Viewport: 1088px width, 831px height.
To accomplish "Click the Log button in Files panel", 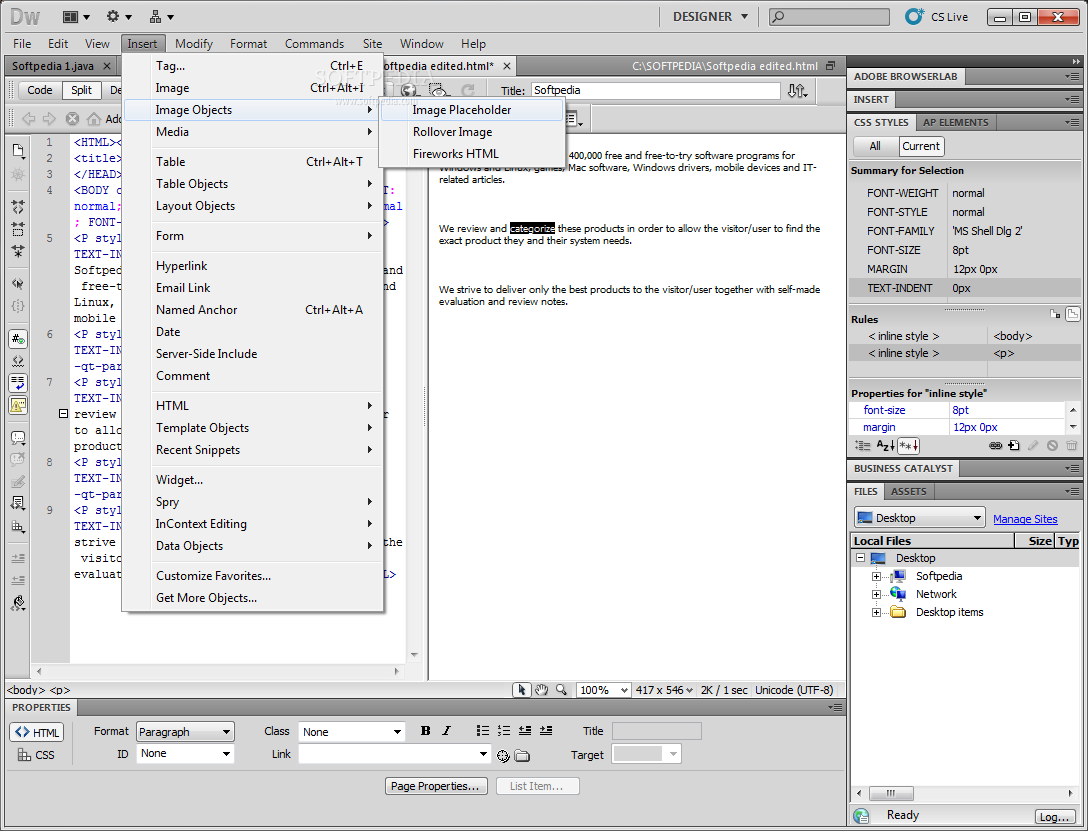I will pyautogui.click(x=1055, y=818).
